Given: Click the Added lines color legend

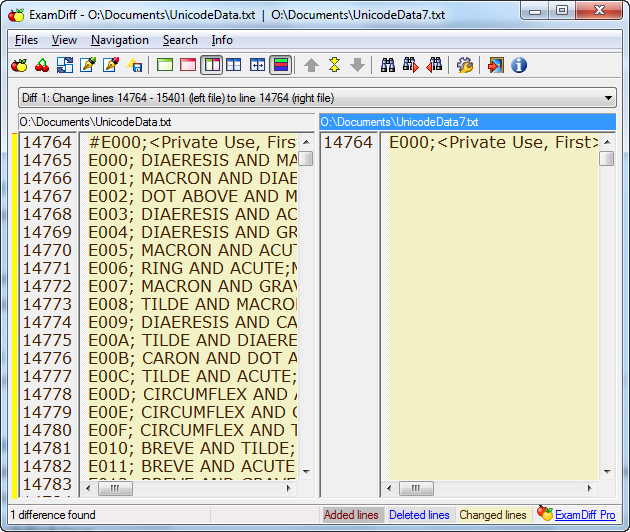Looking at the screenshot, I should (x=351, y=515).
